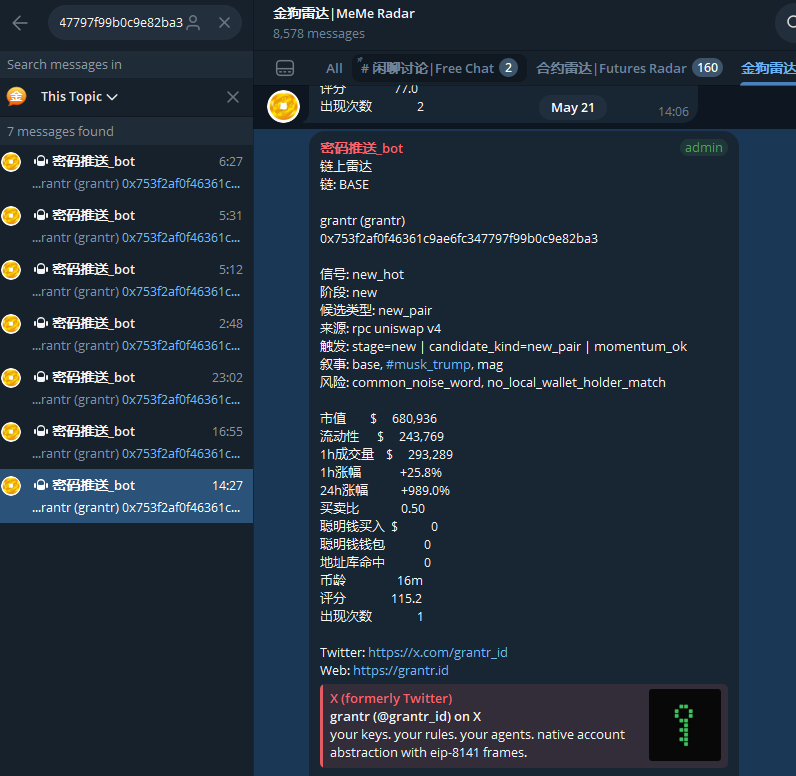Click the gold coin avatar in chat
This screenshot has height=776, width=796.
pyautogui.click(x=283, y=107)
